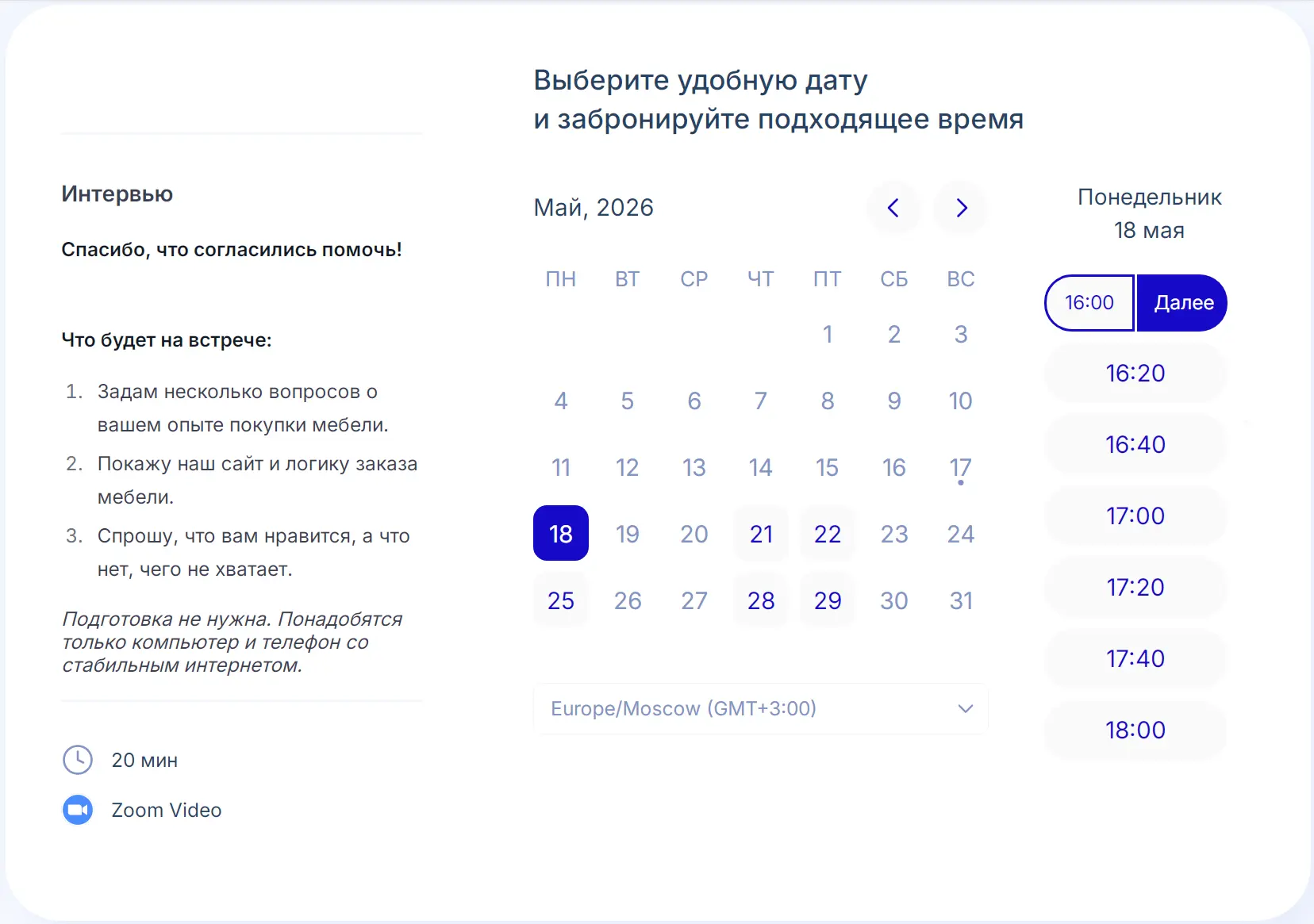Expand timezone list via chevron arrow
Image resolution: width=1314 pixels, height=924 pixels.
click(965, 708)
